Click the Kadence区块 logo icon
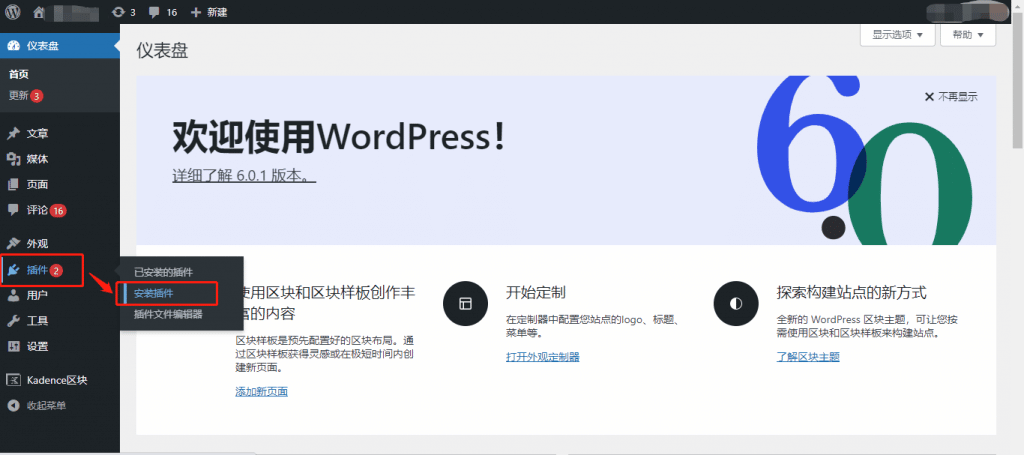 tap(13, 380)
